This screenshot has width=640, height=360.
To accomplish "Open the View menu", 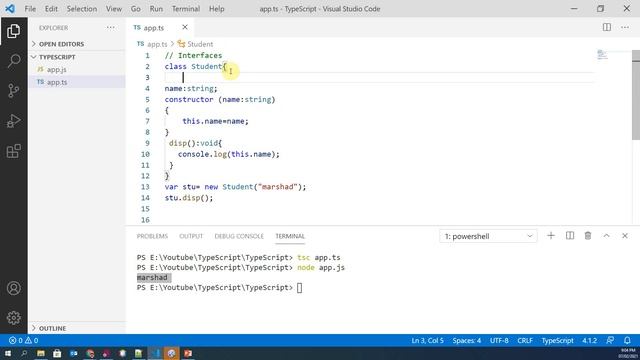I will [x=113, y=9].
